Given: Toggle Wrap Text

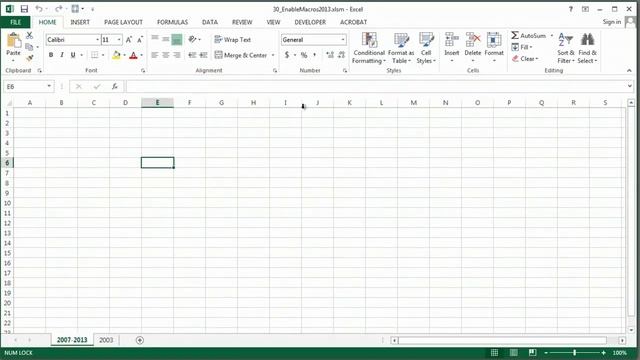Looking at the screenshot, I should pos(233,40).
